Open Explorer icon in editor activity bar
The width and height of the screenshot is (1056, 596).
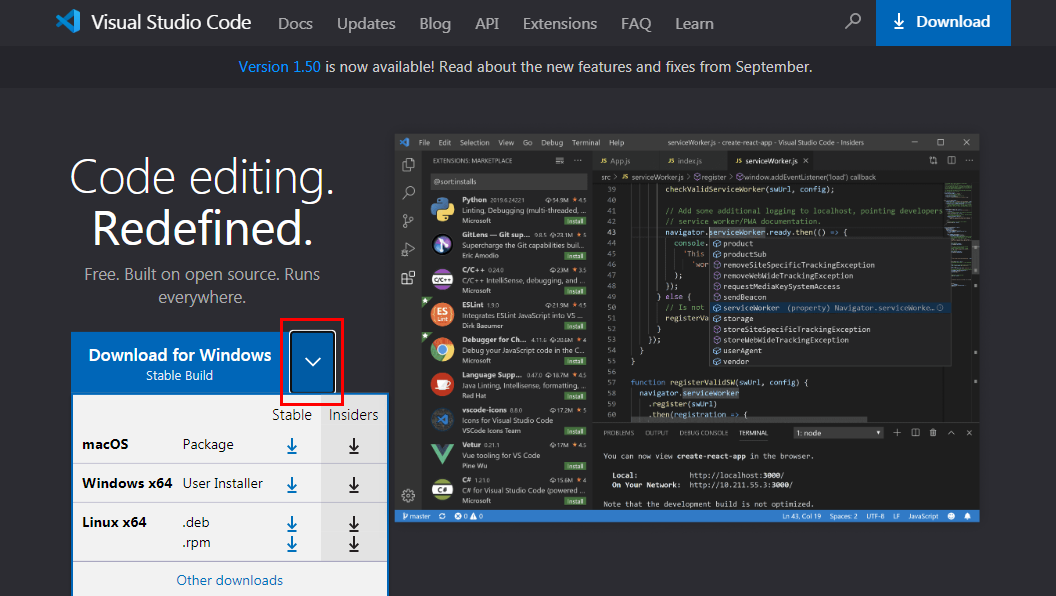408,164
